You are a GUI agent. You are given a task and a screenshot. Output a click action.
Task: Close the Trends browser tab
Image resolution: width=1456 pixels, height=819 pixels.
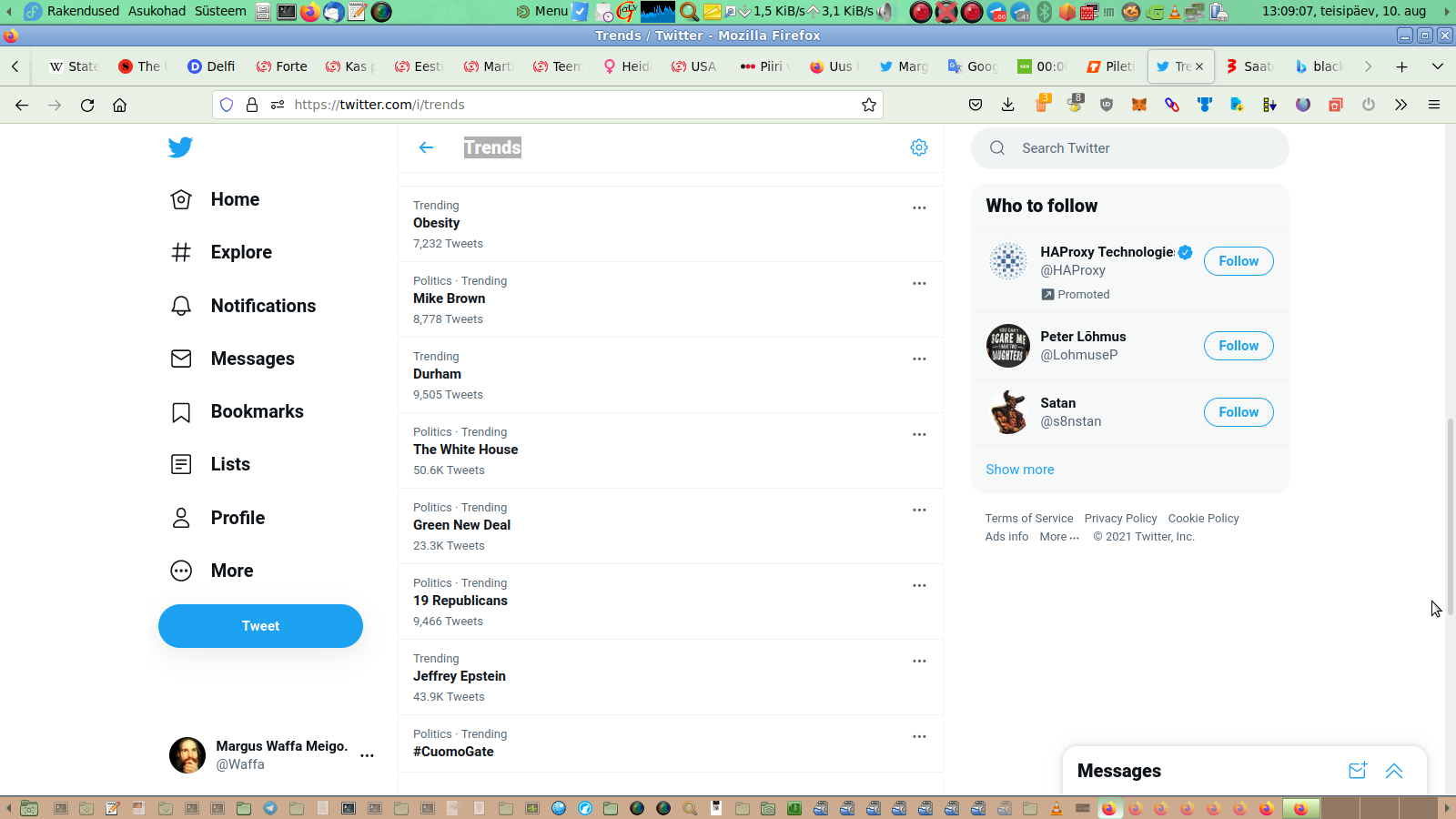[x=1199, y=66]
